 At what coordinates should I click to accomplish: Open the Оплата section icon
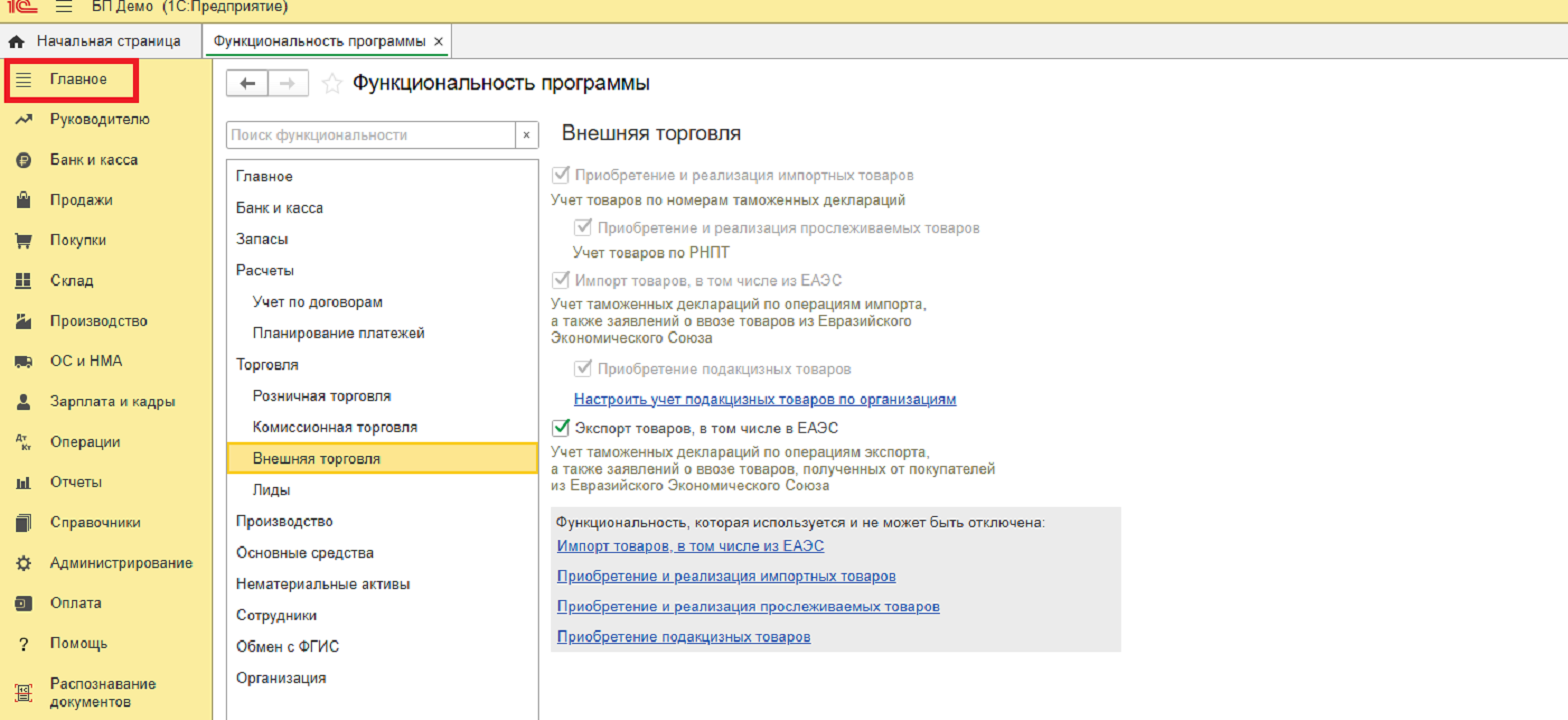pos(24,604)
